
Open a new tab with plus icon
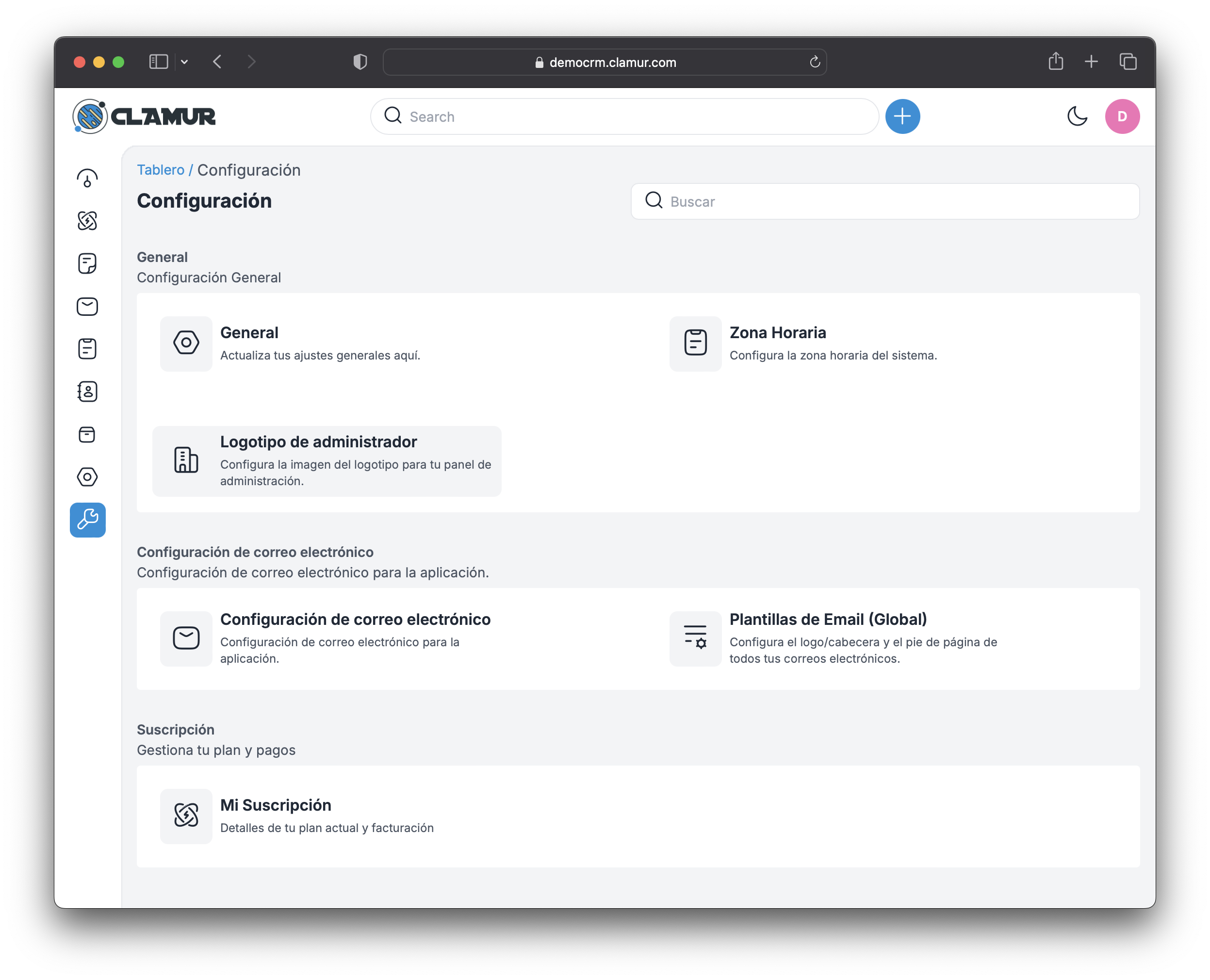coord(1092,62)
